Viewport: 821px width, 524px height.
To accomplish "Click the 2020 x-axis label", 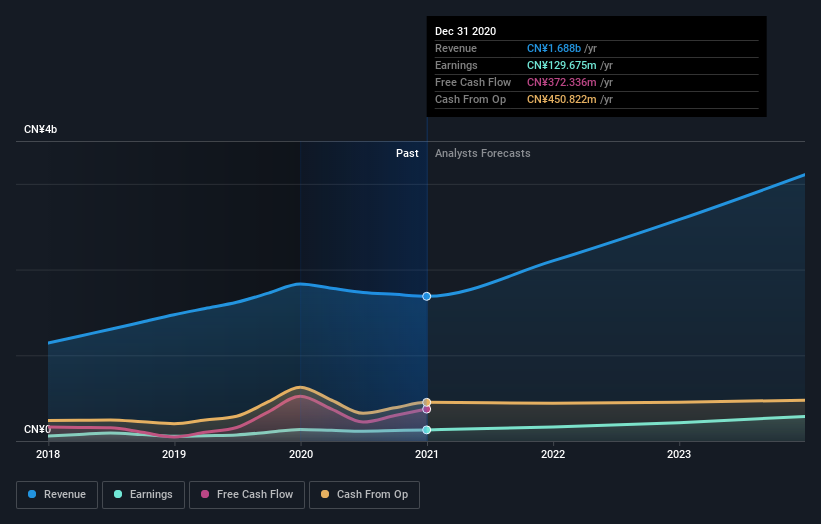I will click(301, 454).
